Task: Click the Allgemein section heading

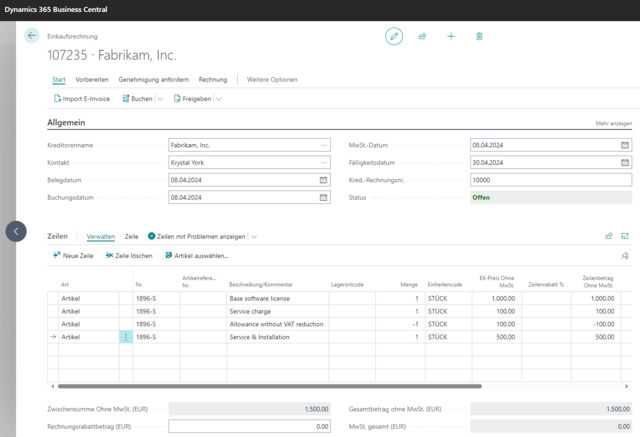Action: click(x=66, y=122)
